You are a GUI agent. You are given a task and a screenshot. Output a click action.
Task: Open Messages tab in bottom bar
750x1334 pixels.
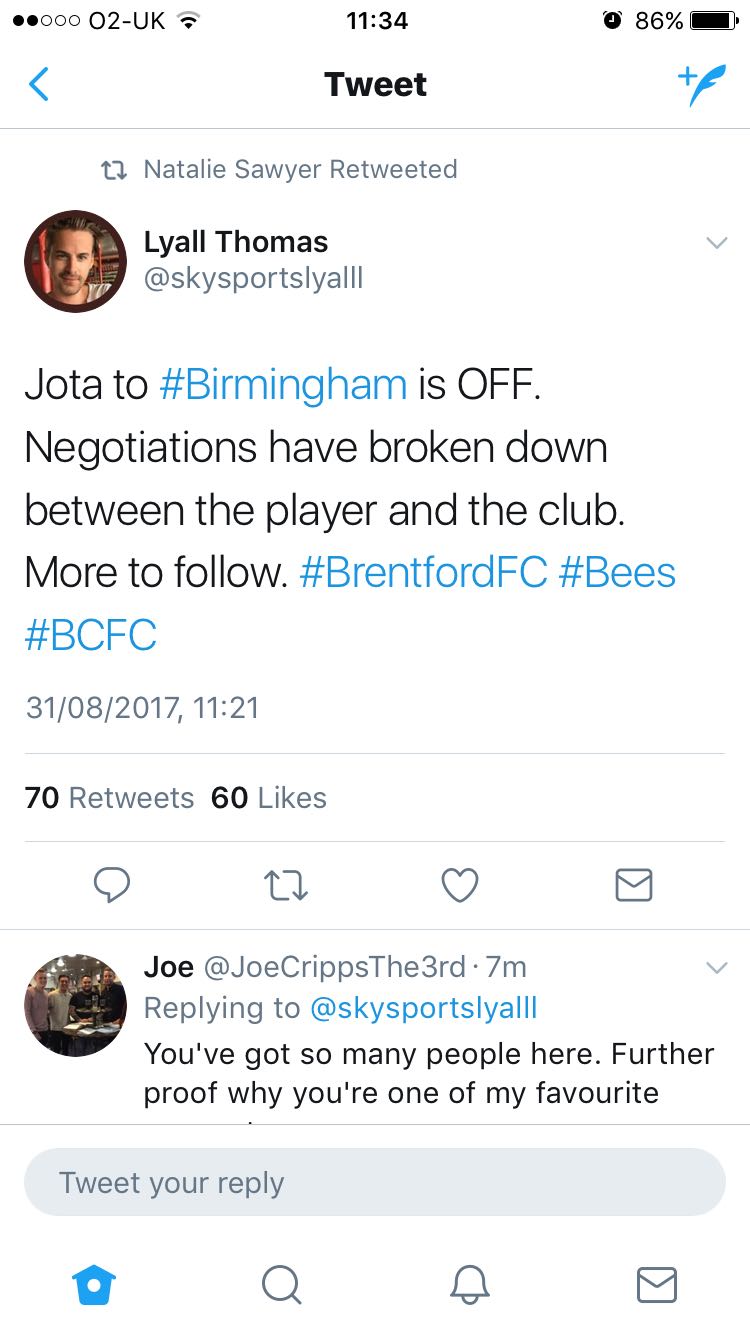[656, 1284]
